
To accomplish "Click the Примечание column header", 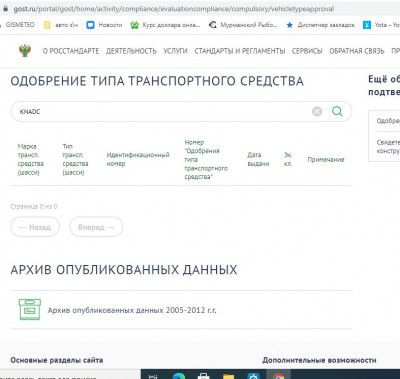I will 326,159.
